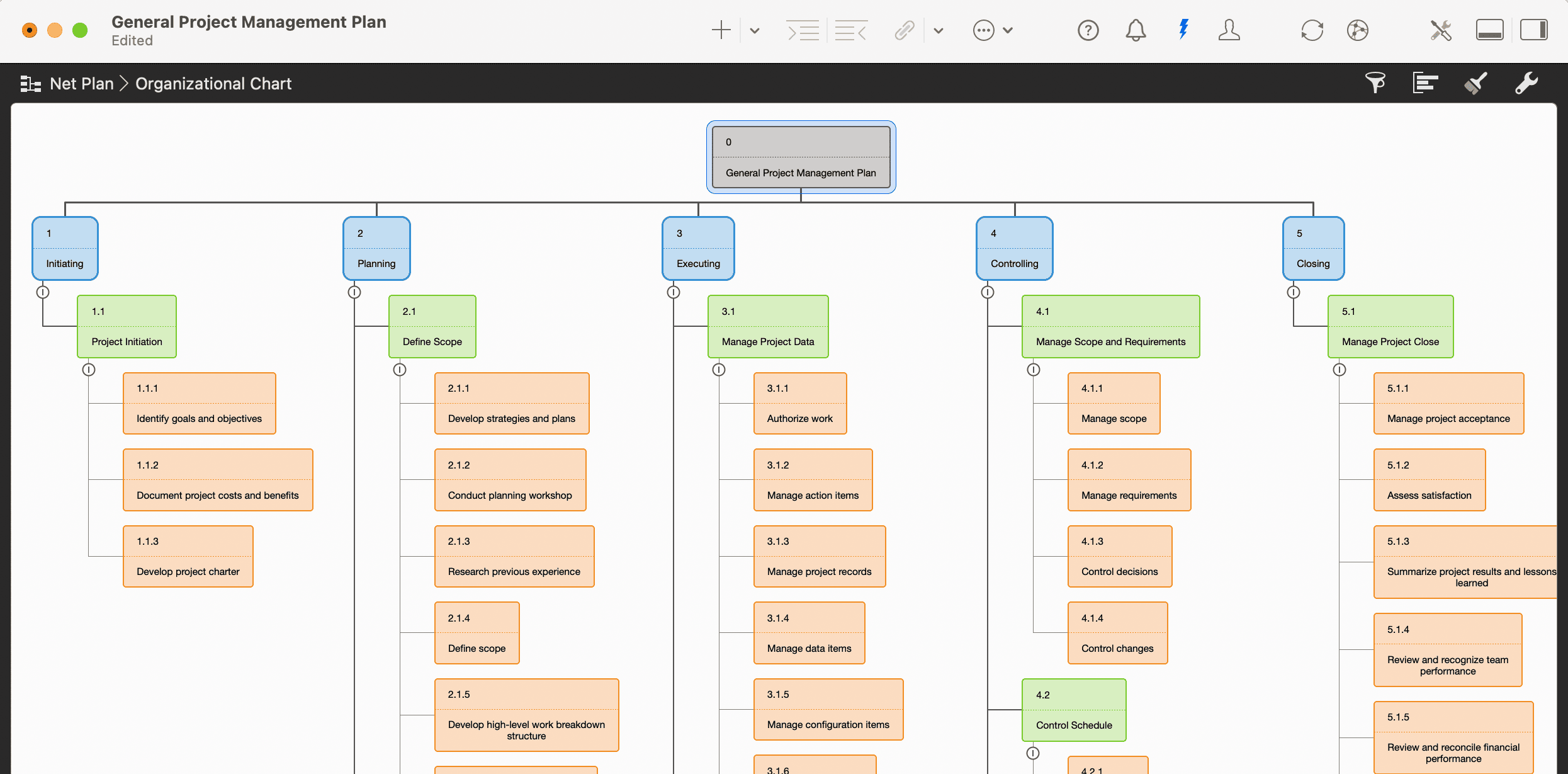This screenshot has width=1568, height=774.
Task: Open the chevron next to the attachment icon
Action: pos(938,30)
